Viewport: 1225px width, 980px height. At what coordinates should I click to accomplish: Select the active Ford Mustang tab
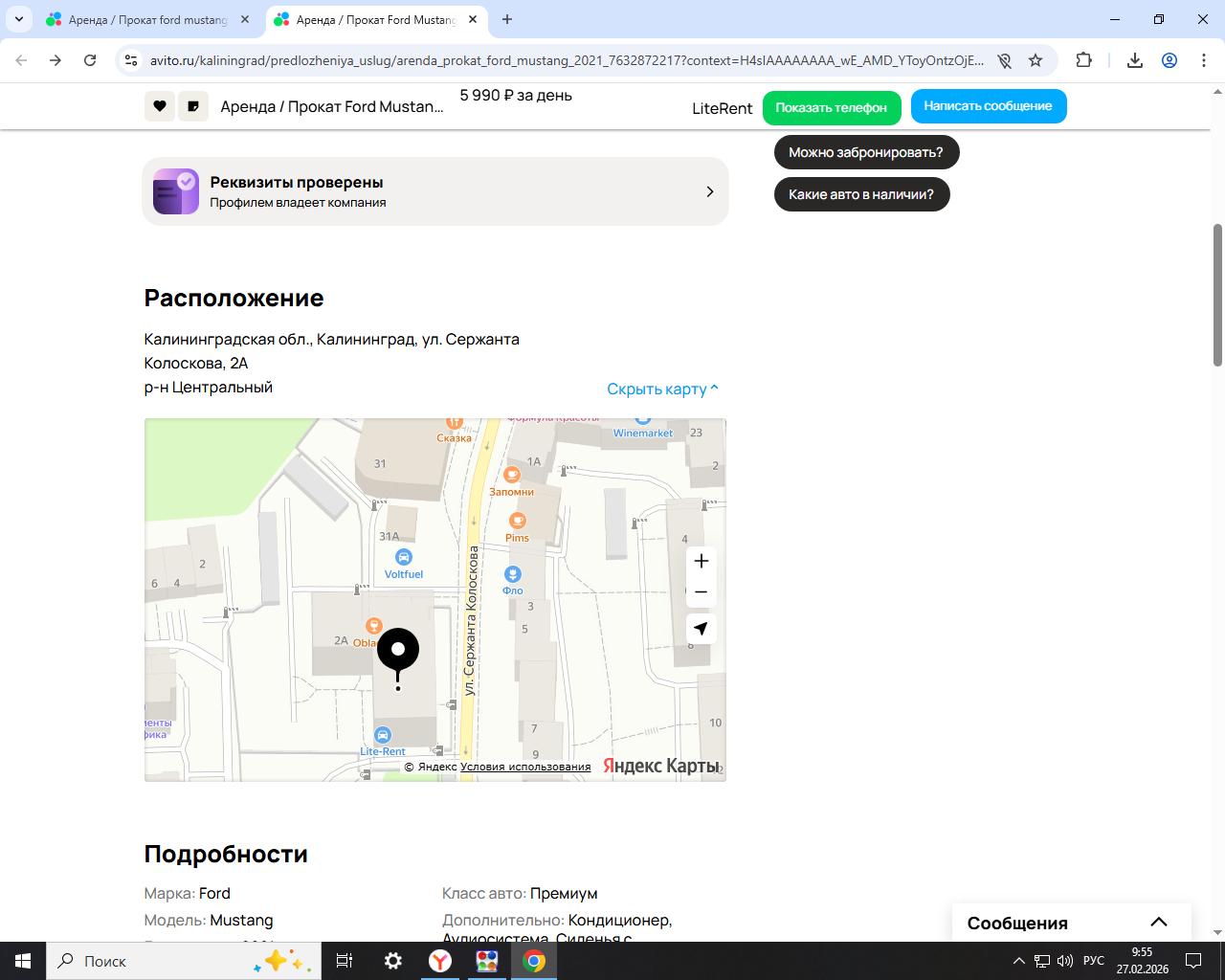tap(374, 19)
